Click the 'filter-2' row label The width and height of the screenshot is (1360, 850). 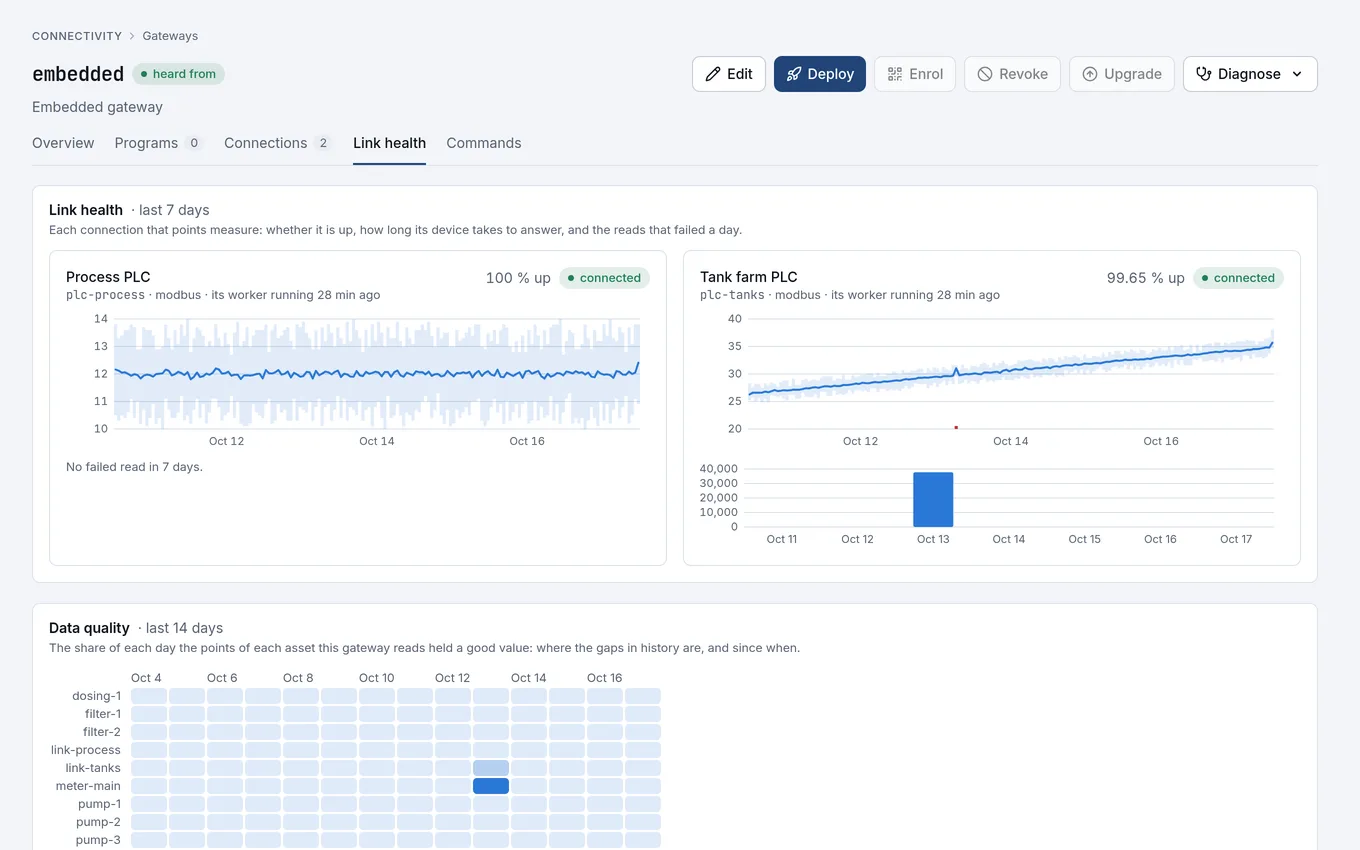pyautogui.click(x=102, y=732)
